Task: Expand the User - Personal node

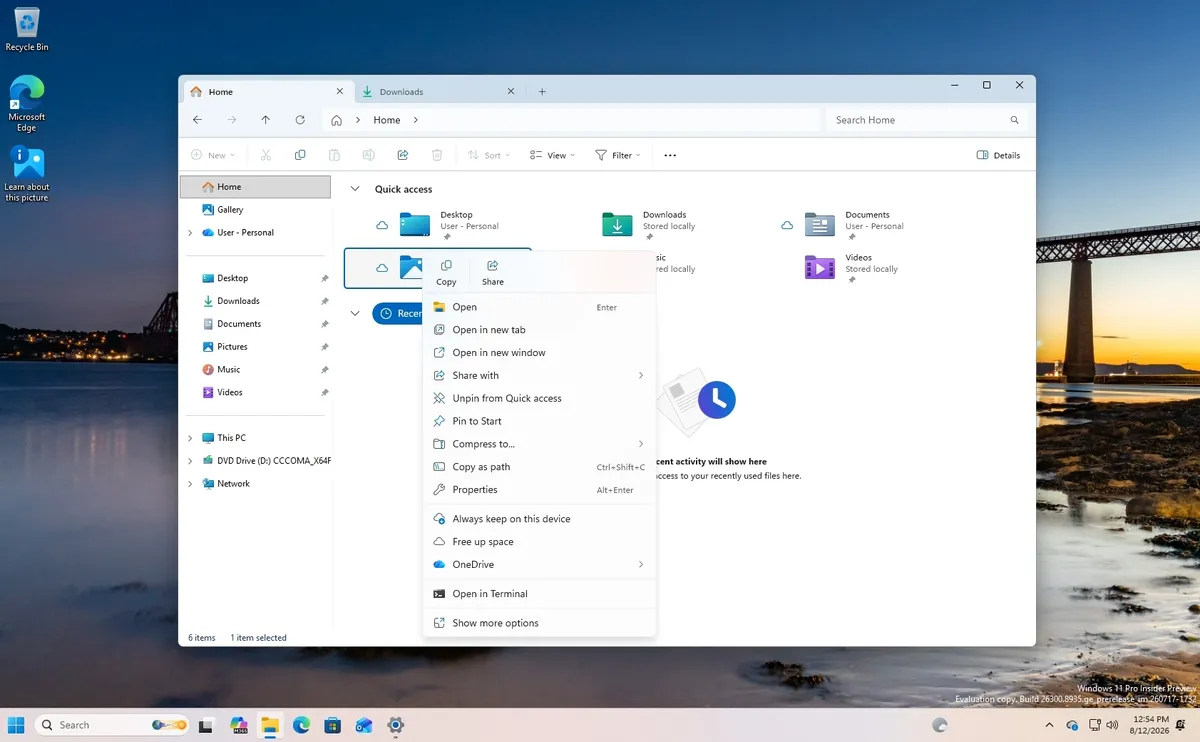Action: pyautogui.click(x=190, y=233)
